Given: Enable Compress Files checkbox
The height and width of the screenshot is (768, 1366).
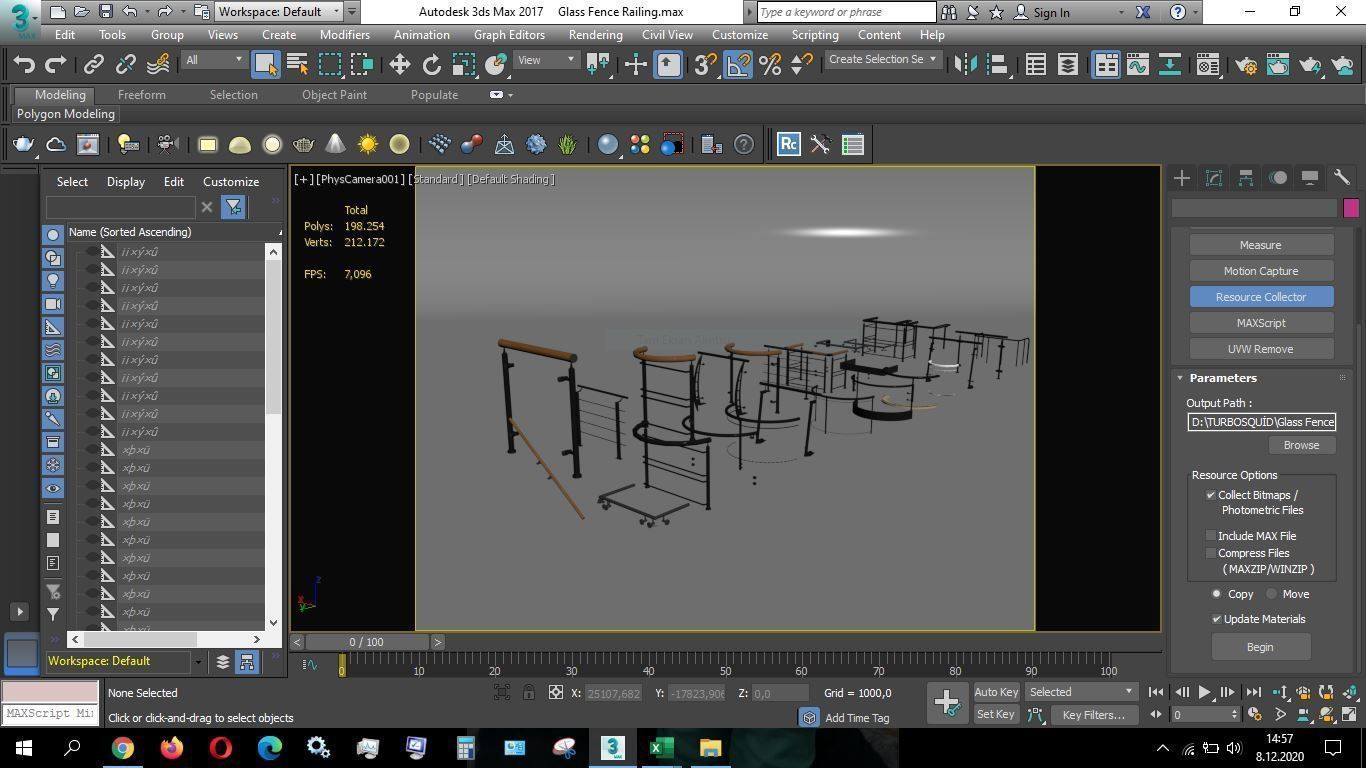Looking at the screenshot, I should click(1211, 553).
